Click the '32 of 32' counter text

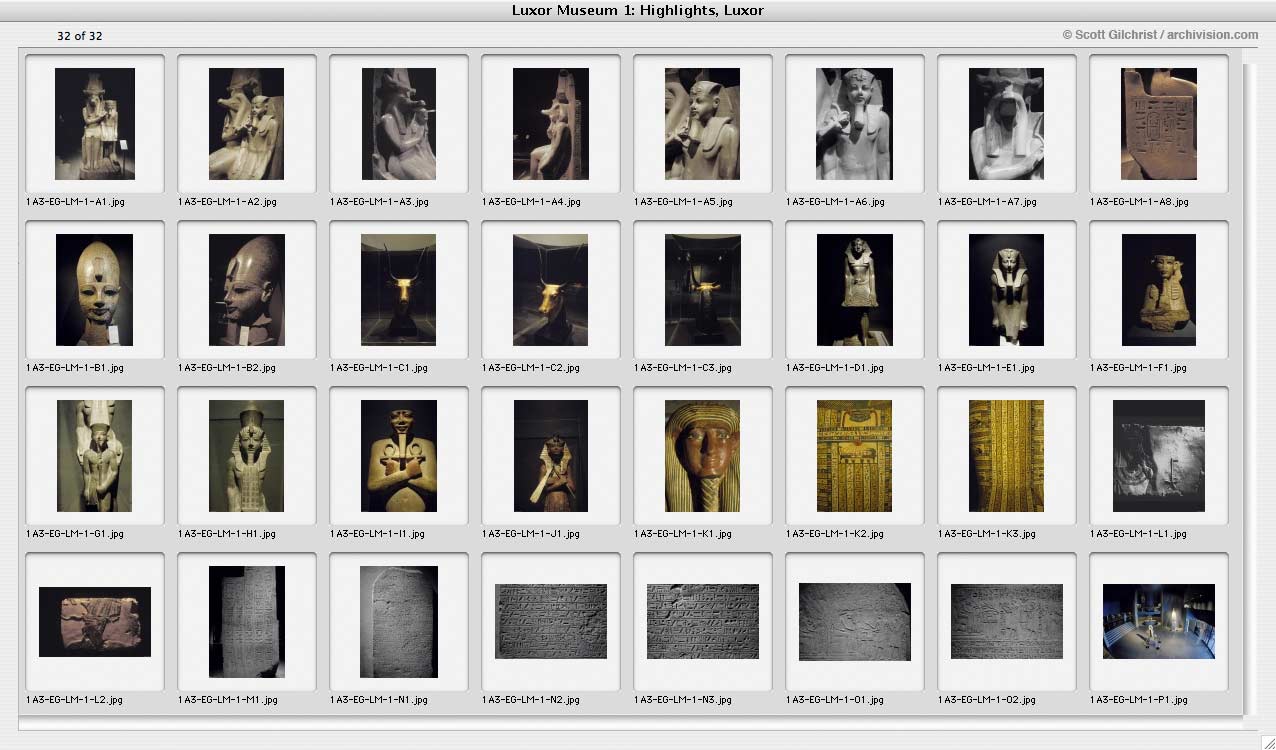tap(79, 36)
